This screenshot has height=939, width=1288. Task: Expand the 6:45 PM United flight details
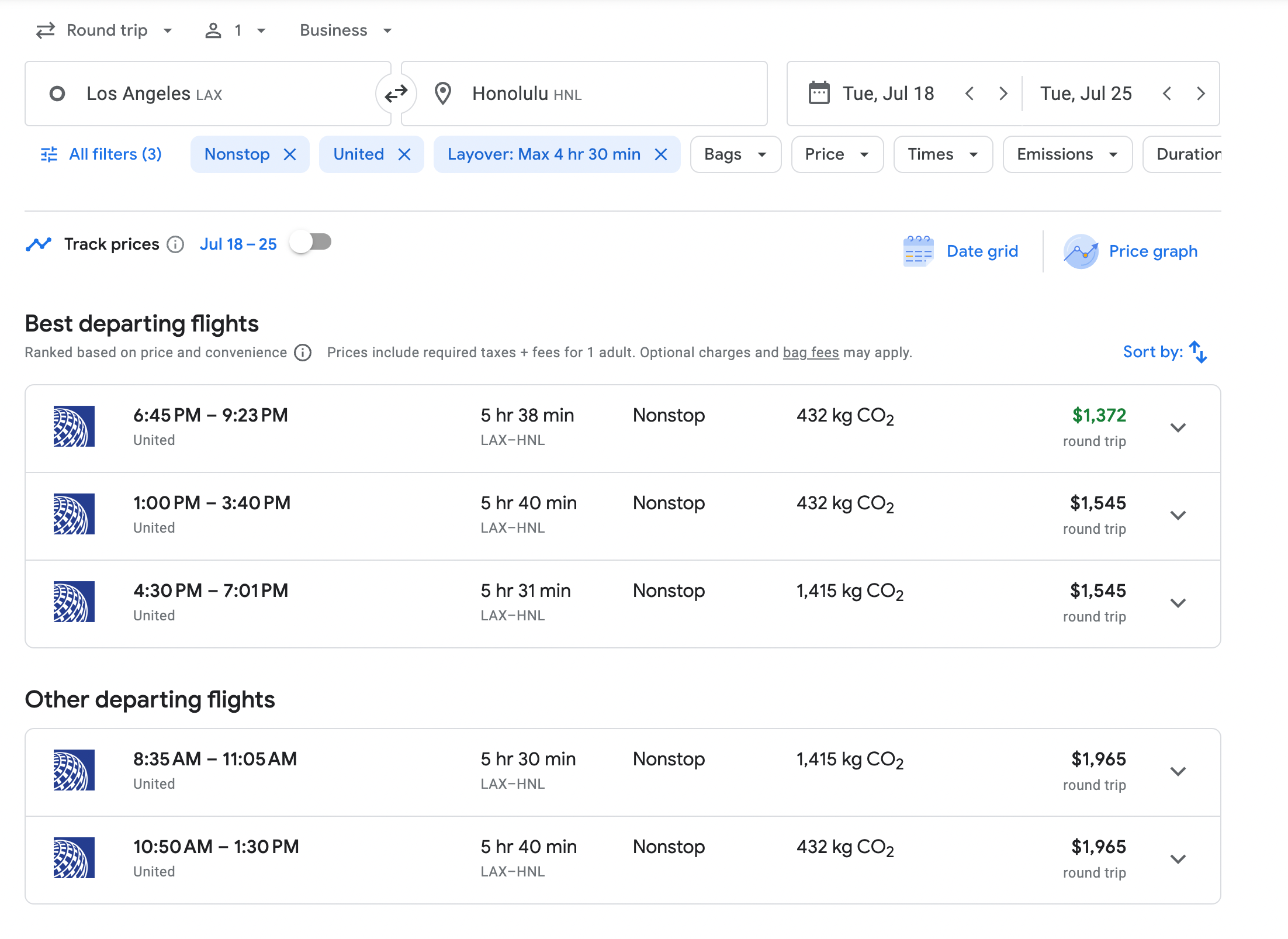[x=1178, y=428]
